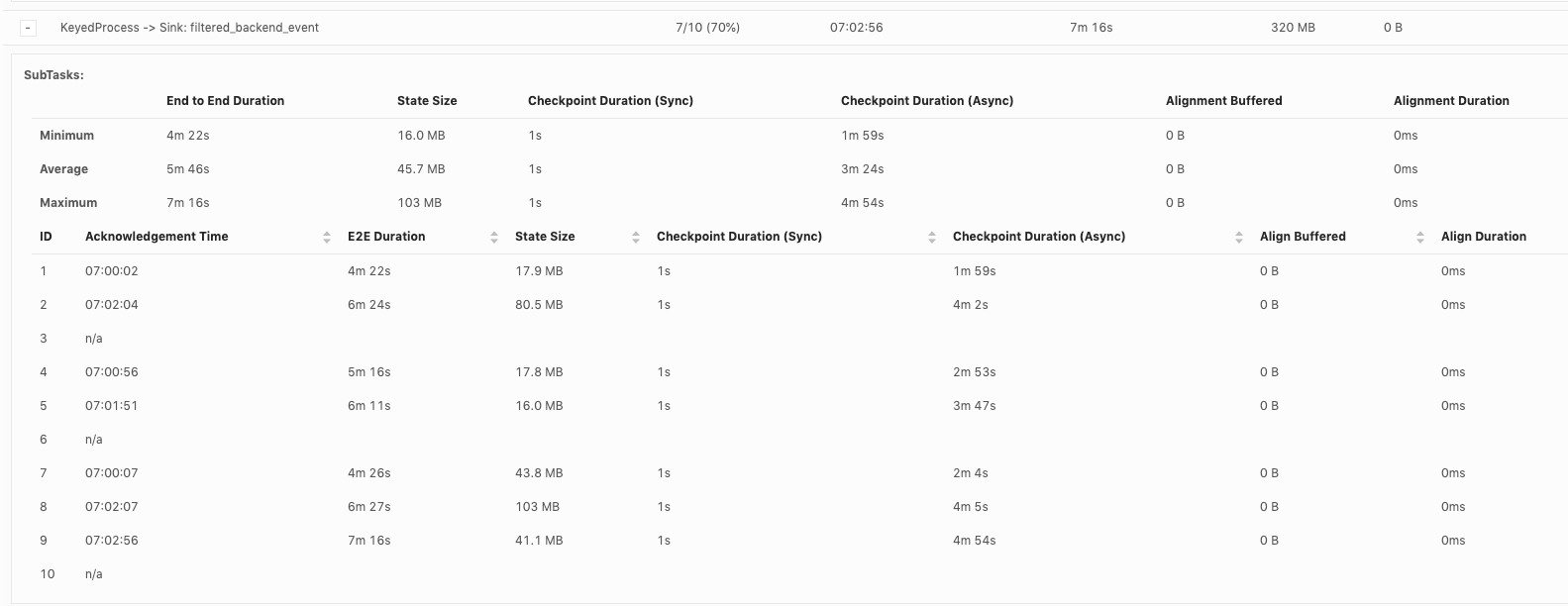The height and width of the screenshot is (606, 1568).
Task: Collapse the KeyedProcess operator row details
Action: click(x=29, y=28)
